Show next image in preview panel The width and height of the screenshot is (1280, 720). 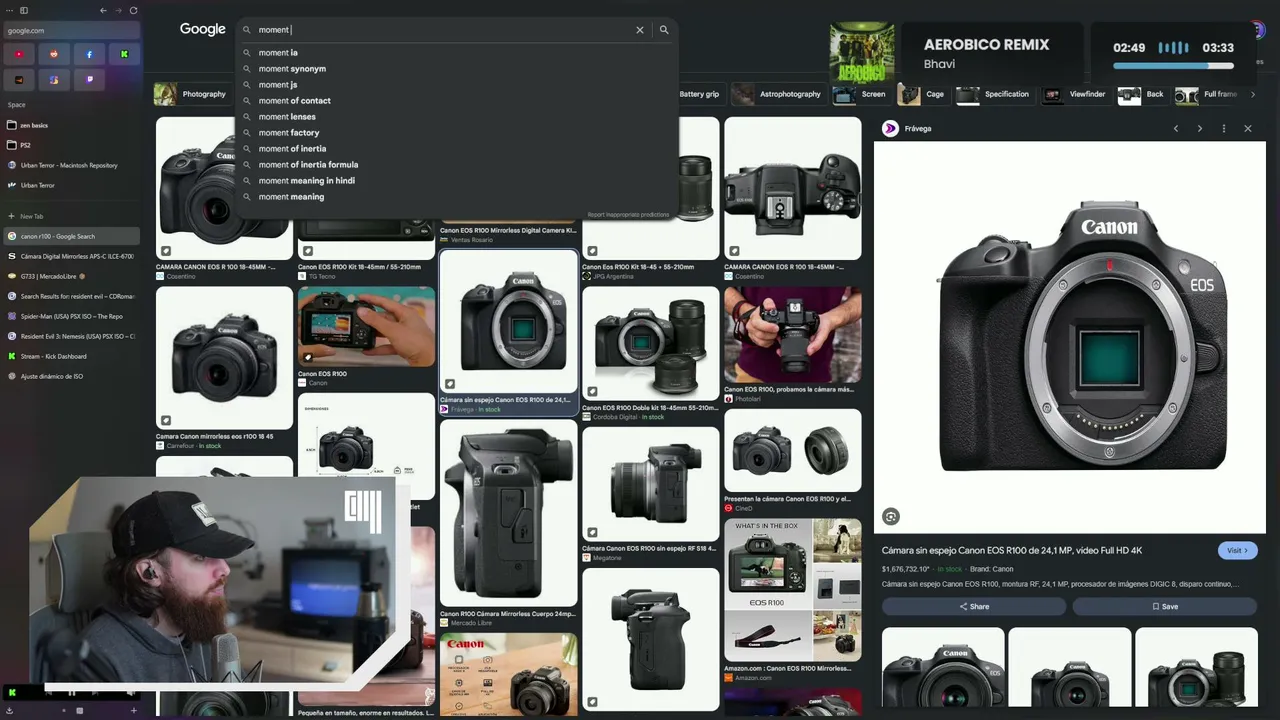pyautogui.click(x=1200, y=129)
